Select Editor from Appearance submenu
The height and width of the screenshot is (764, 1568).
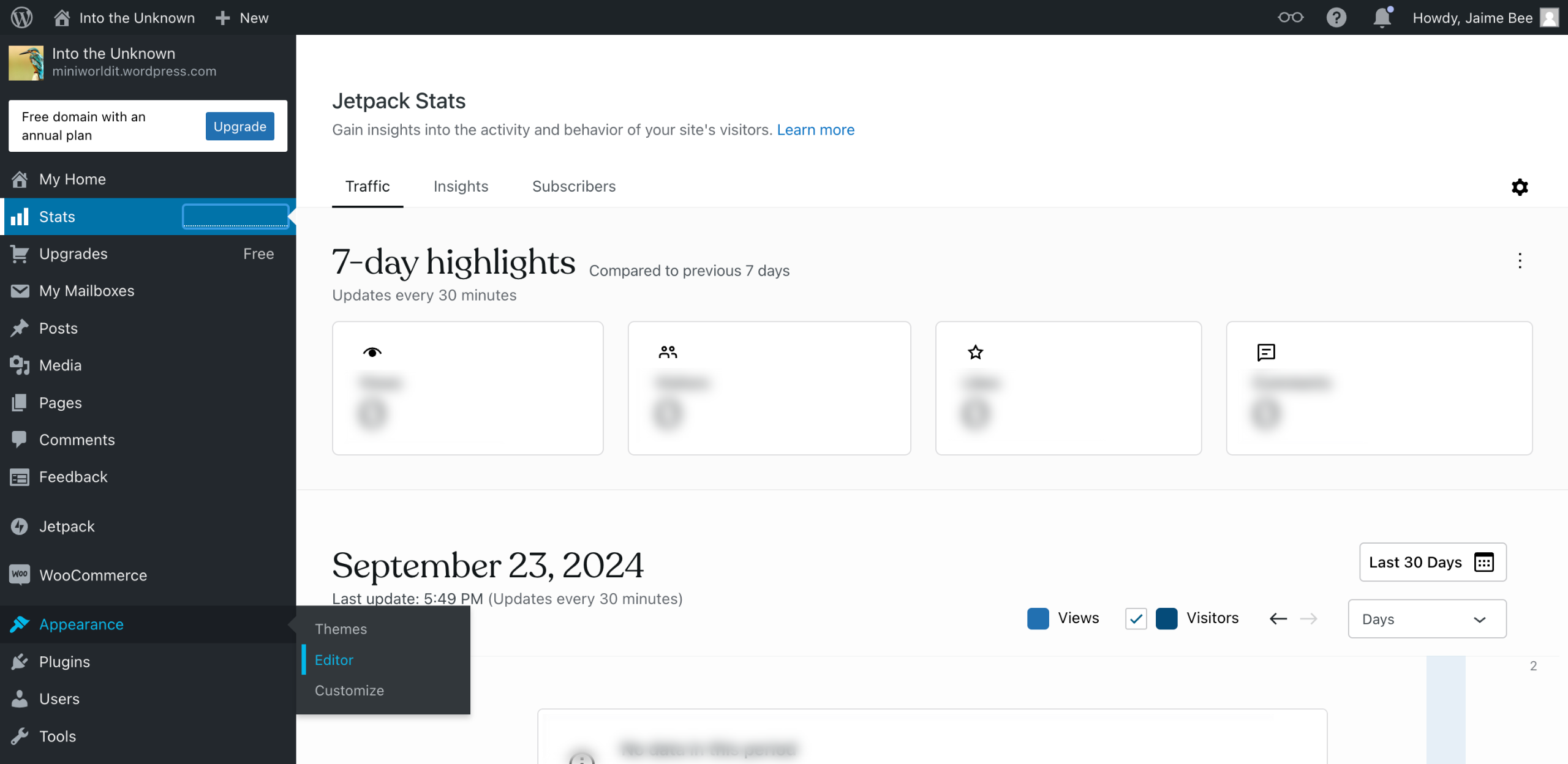point(334,660)
